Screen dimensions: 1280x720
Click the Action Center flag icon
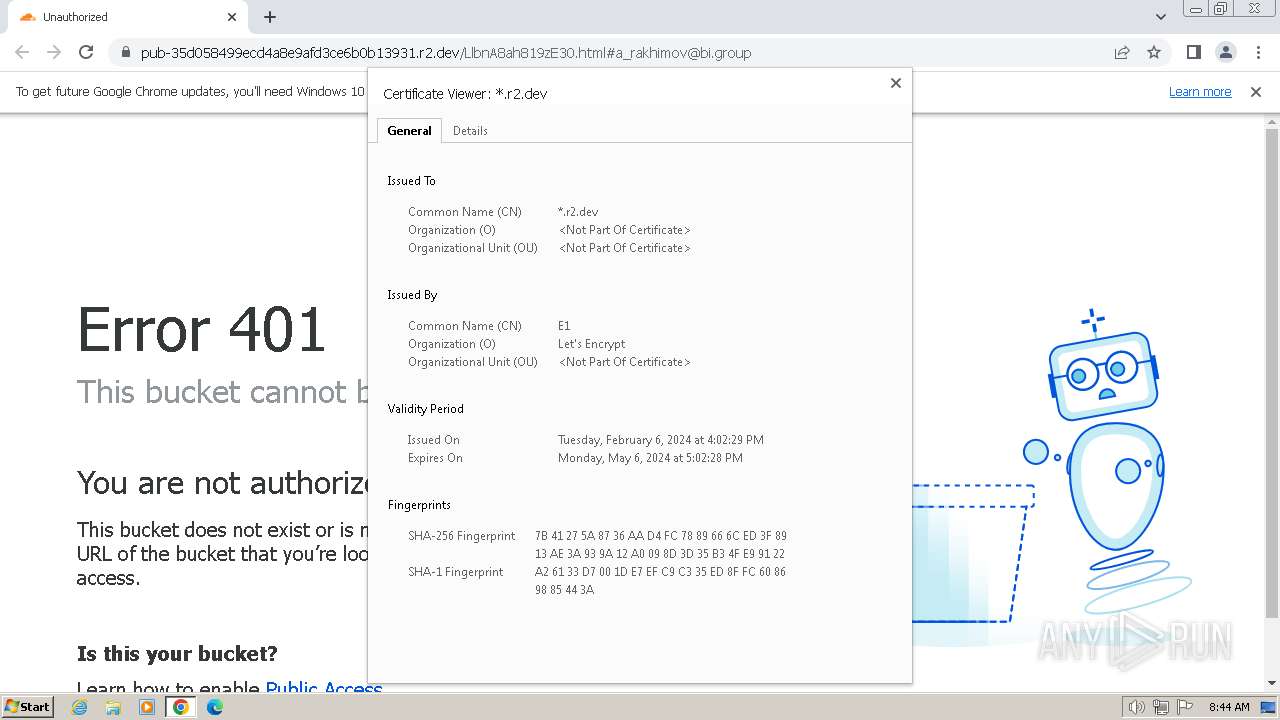[x=1183, y=707]
